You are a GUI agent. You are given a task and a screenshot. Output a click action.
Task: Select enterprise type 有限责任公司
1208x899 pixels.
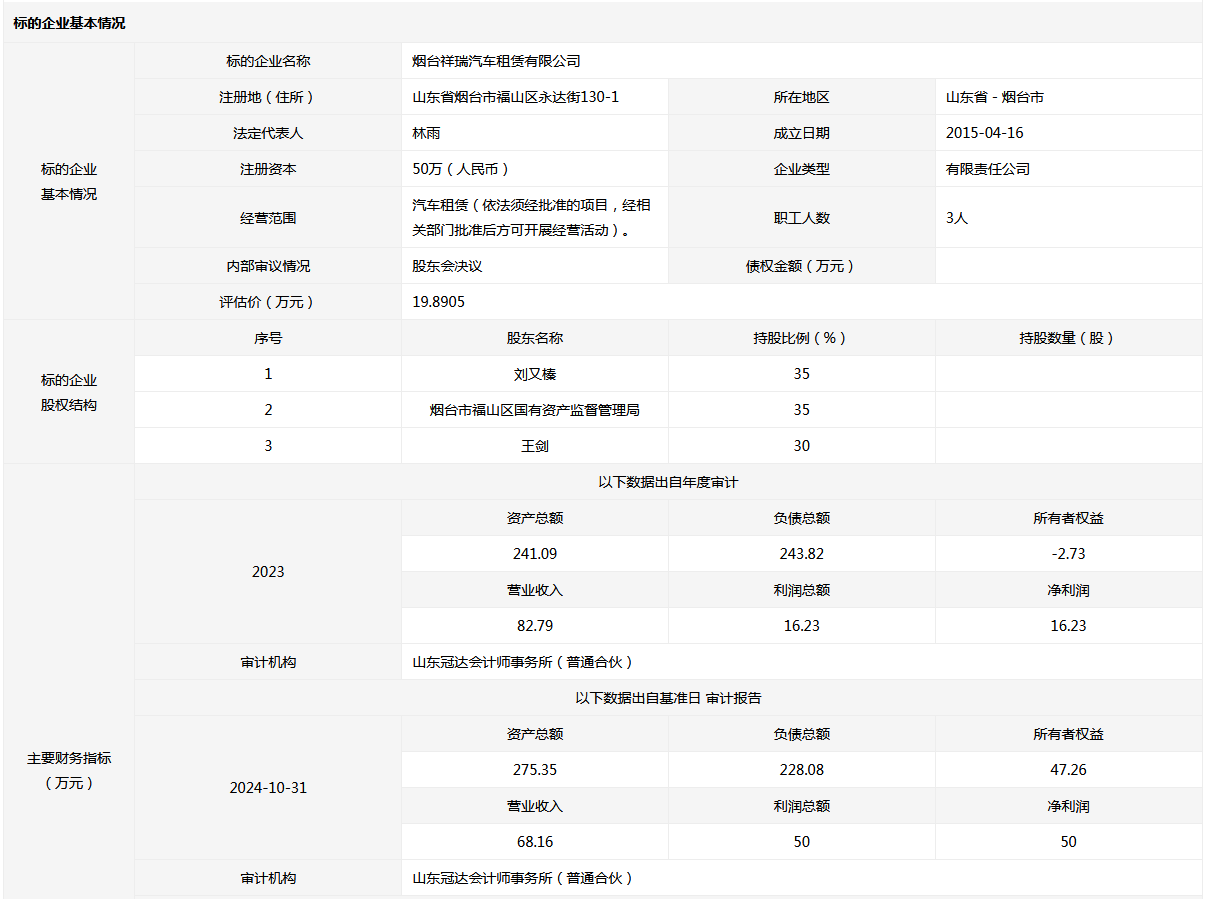point(987,169)
